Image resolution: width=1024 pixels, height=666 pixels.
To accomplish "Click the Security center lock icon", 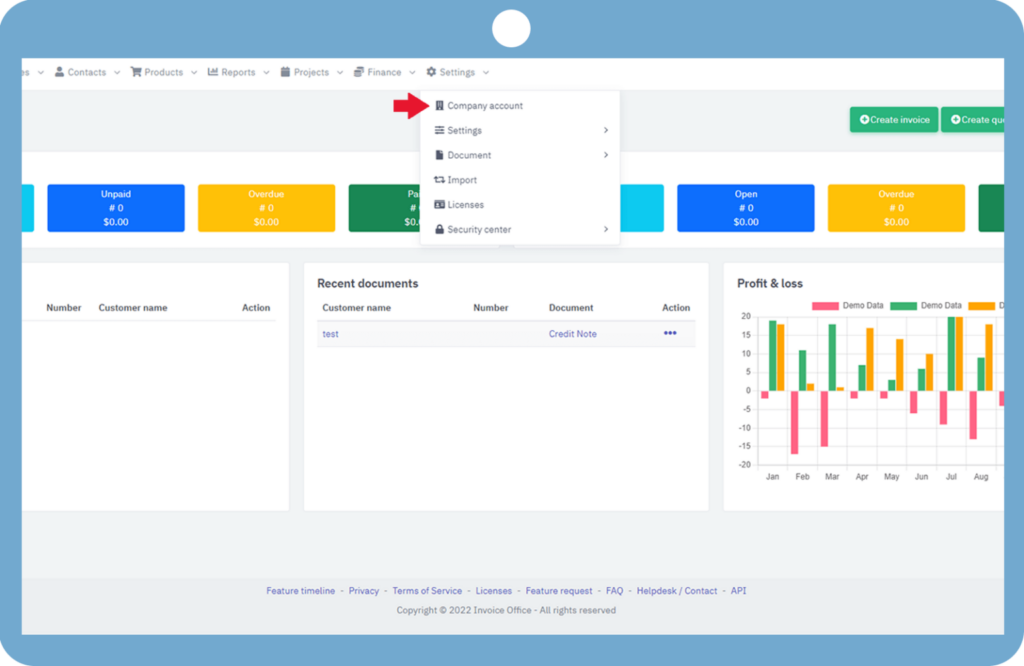I will [439, 230].
